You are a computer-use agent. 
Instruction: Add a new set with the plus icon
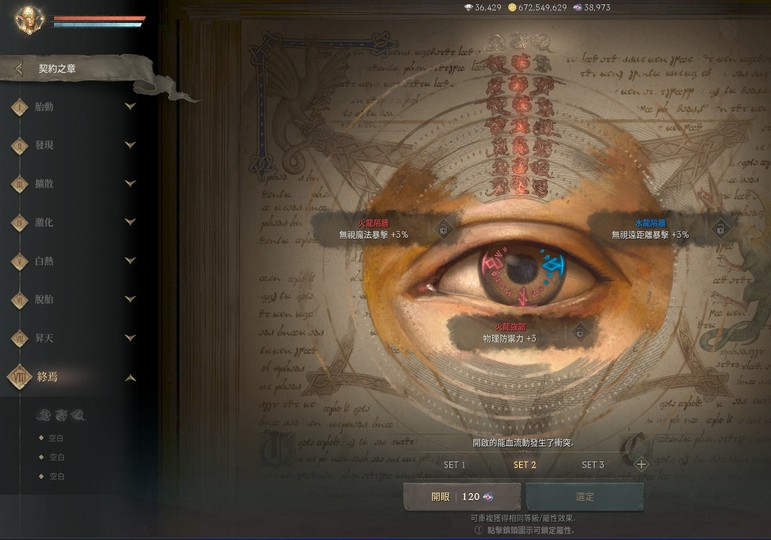click(641, 464)
